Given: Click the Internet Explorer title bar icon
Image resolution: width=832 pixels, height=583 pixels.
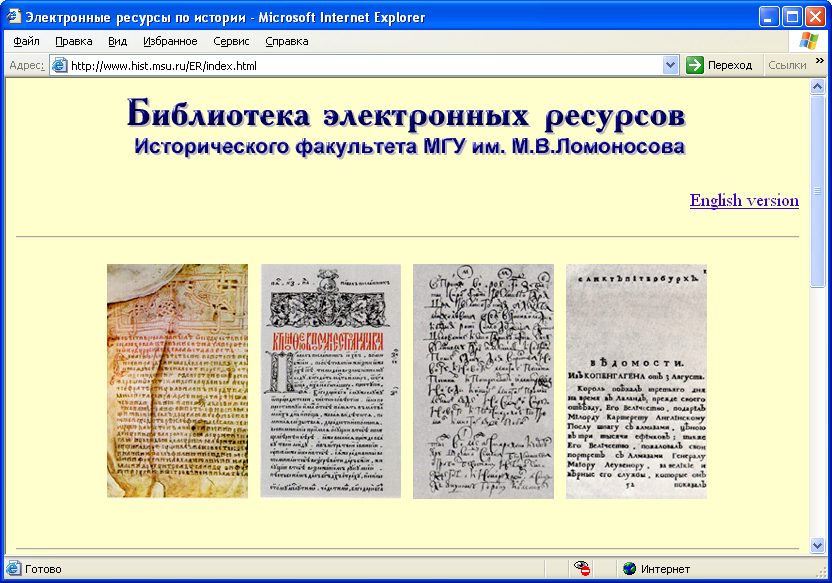Looking at the screenshot, I should [14, 17].
